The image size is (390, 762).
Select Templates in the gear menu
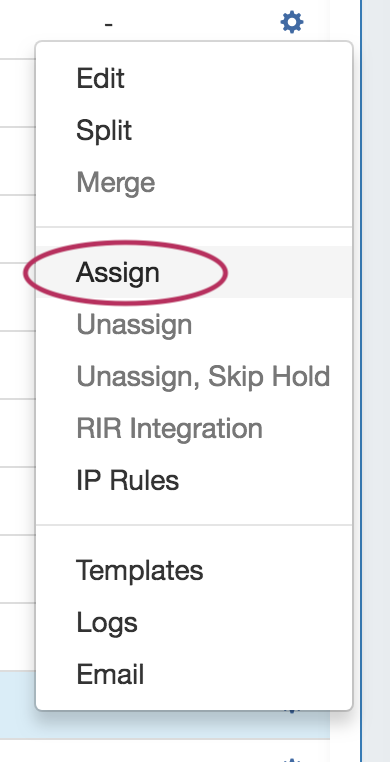[x=140, y=570]
